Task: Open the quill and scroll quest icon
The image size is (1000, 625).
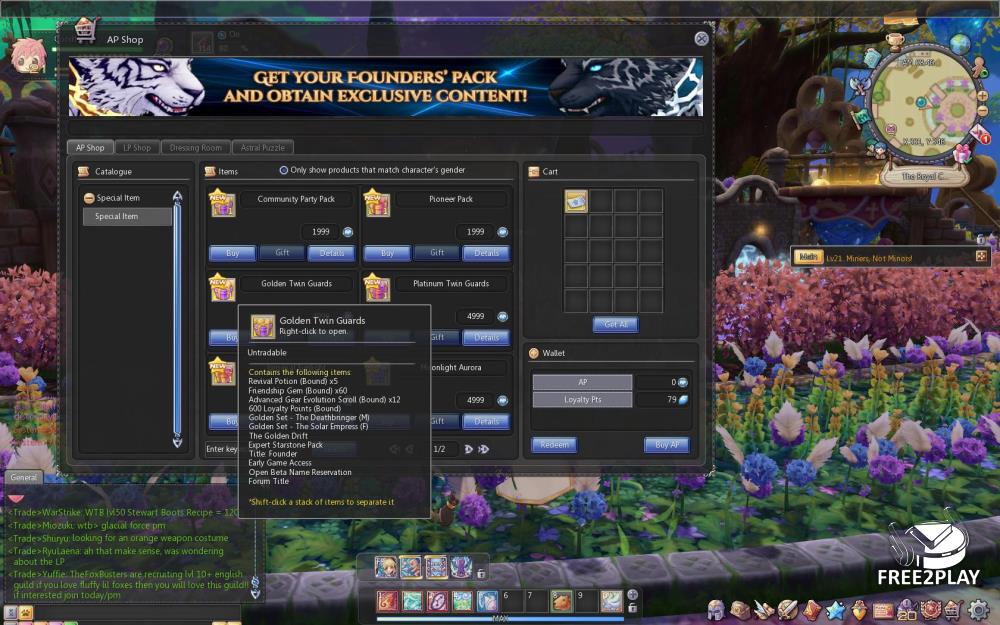Action: tap(763, 610)
